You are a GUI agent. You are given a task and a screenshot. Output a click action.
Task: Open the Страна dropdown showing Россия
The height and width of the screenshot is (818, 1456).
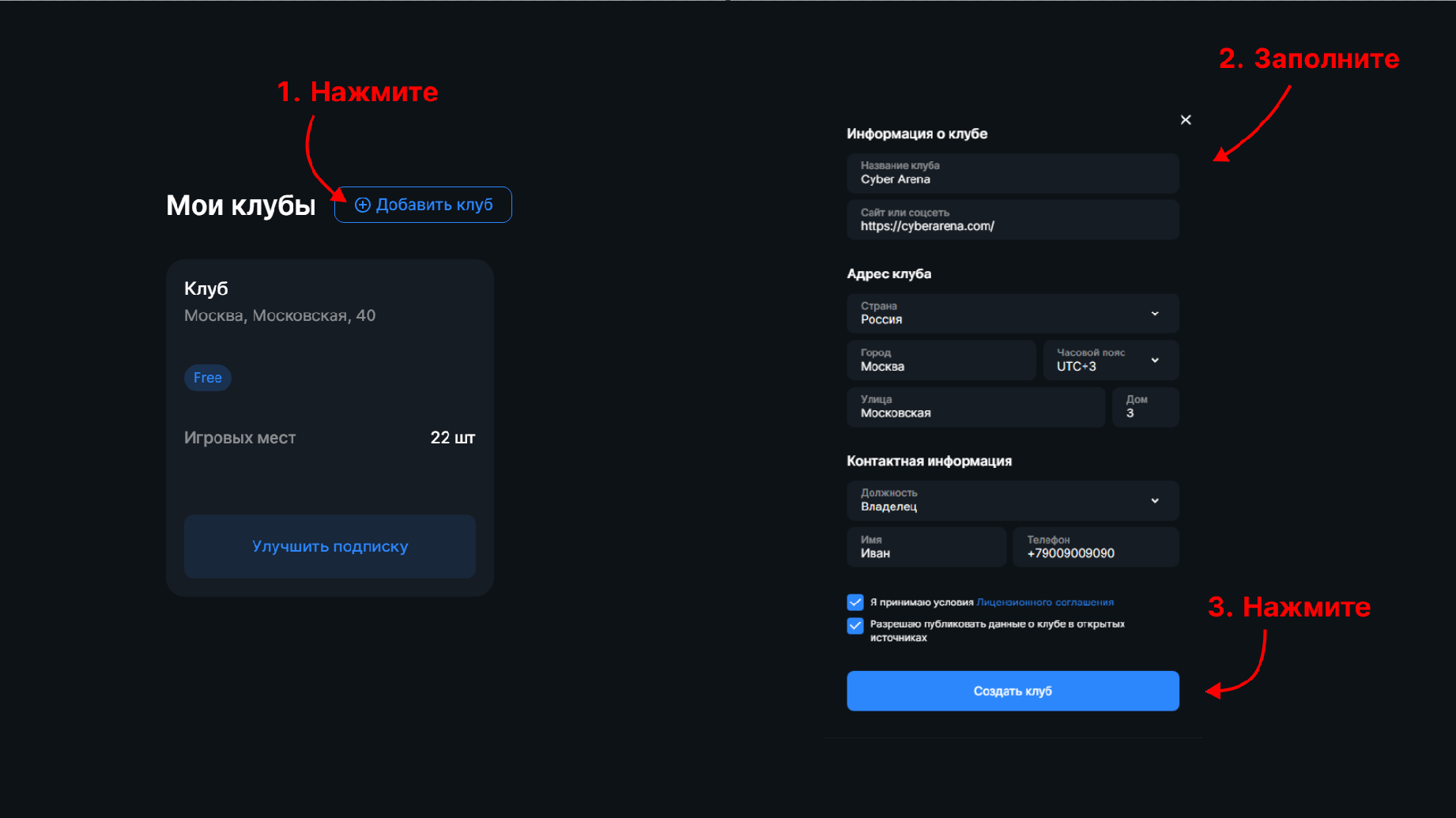click(x=1012, y=313)
